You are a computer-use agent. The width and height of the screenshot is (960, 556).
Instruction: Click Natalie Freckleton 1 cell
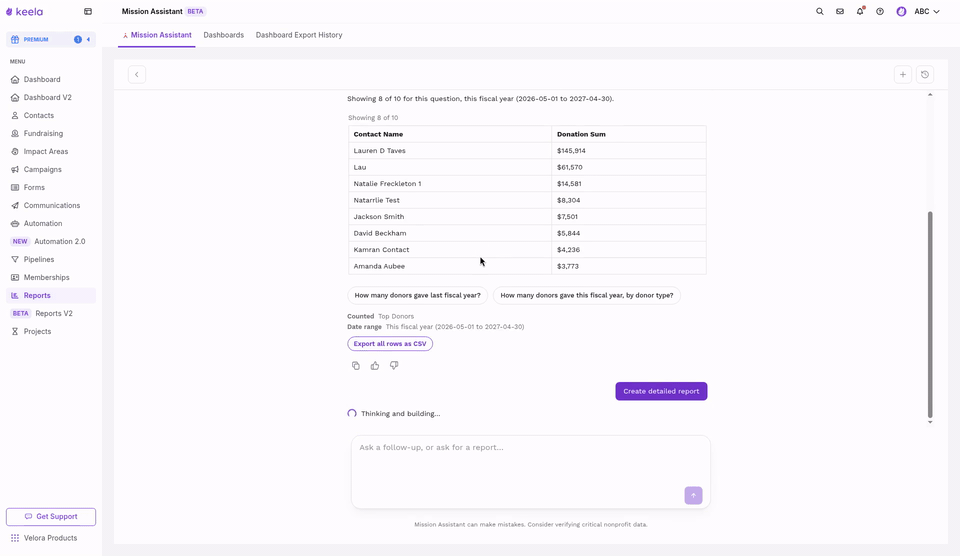[x=450, y=184]
